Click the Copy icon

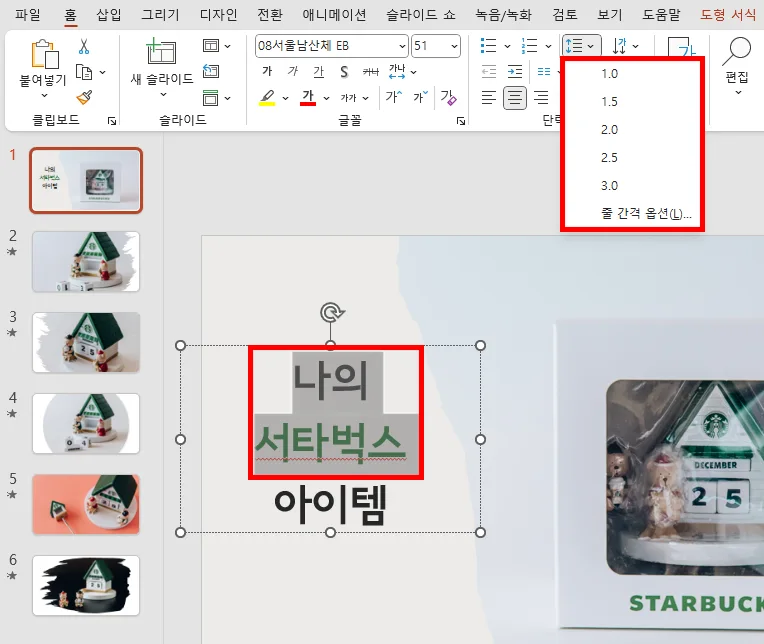[84, 72]
